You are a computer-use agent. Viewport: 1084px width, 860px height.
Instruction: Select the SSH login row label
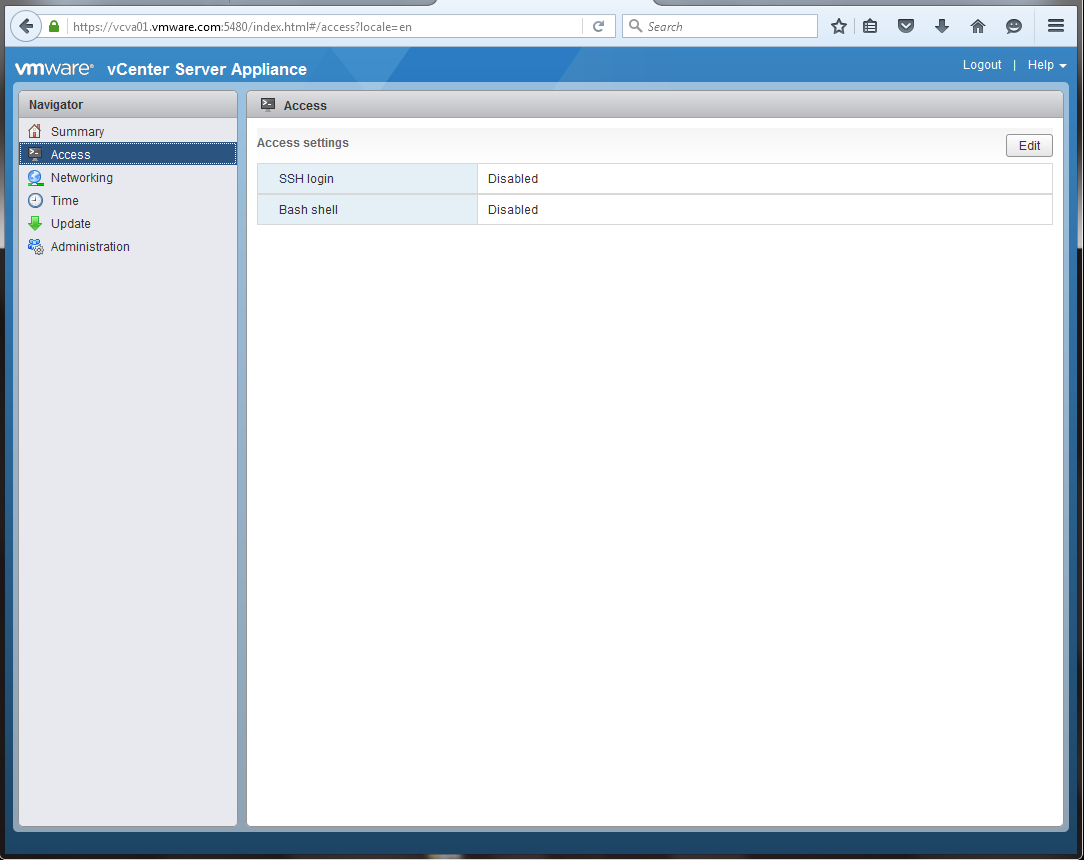pyautogui.click(x=306, y=178)
